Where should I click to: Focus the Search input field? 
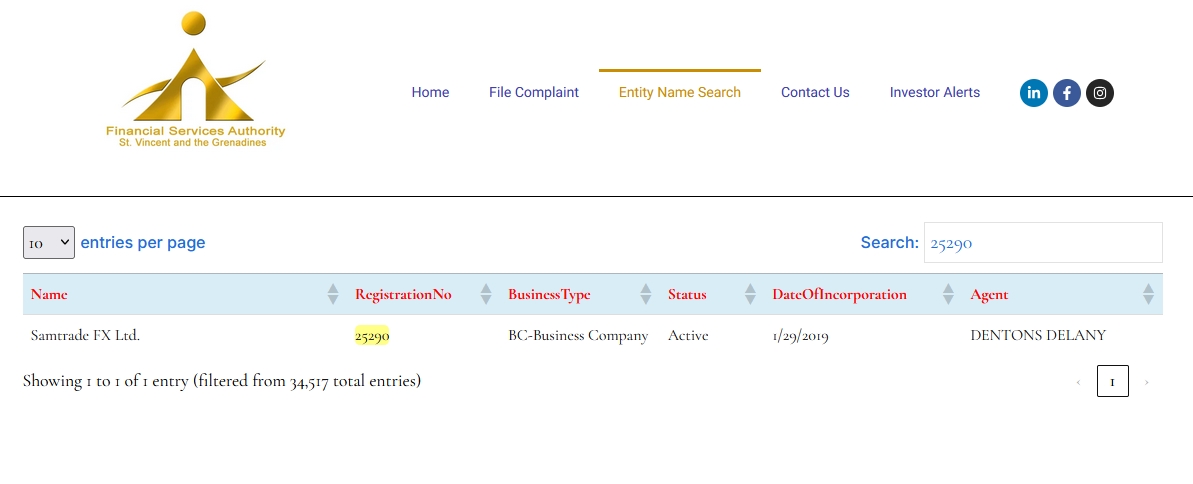[1042, 243]
